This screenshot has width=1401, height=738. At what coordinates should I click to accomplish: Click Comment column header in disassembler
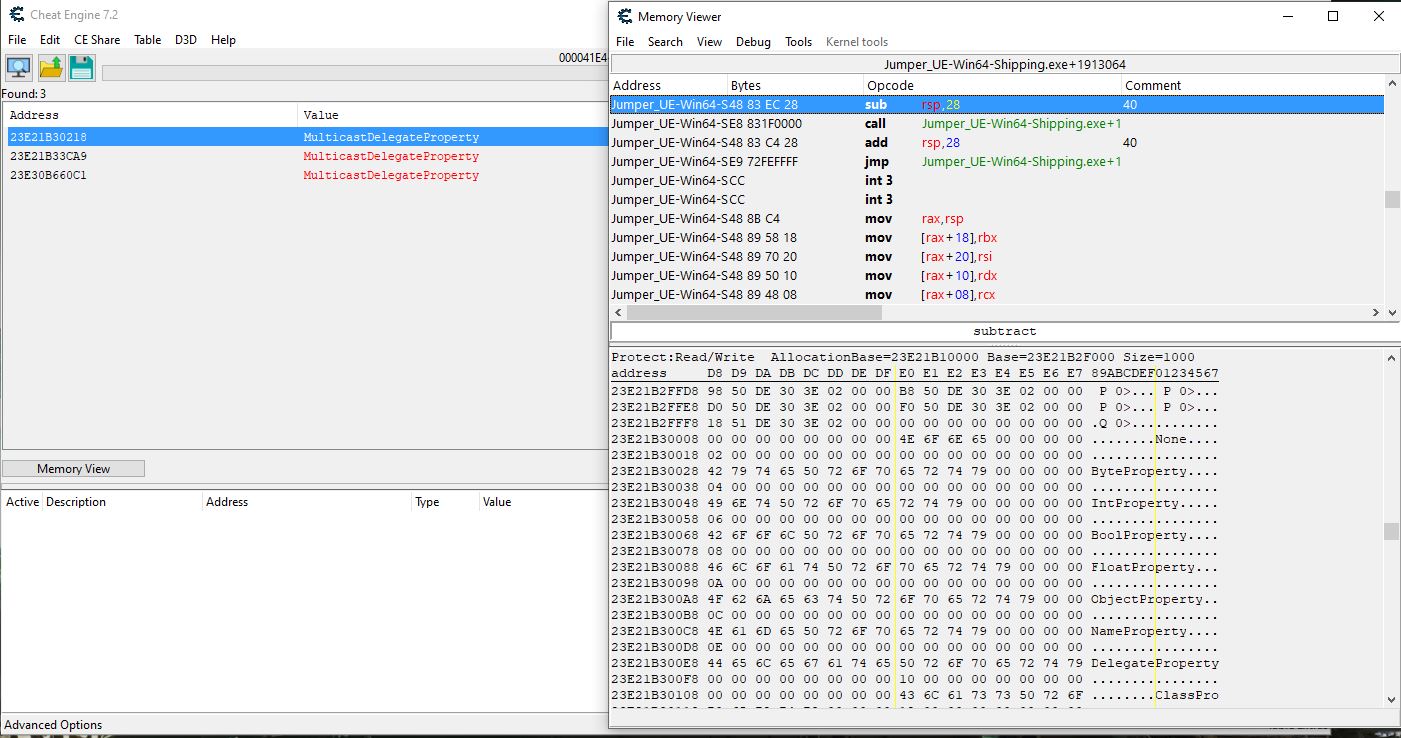(x=1252, y=85)
